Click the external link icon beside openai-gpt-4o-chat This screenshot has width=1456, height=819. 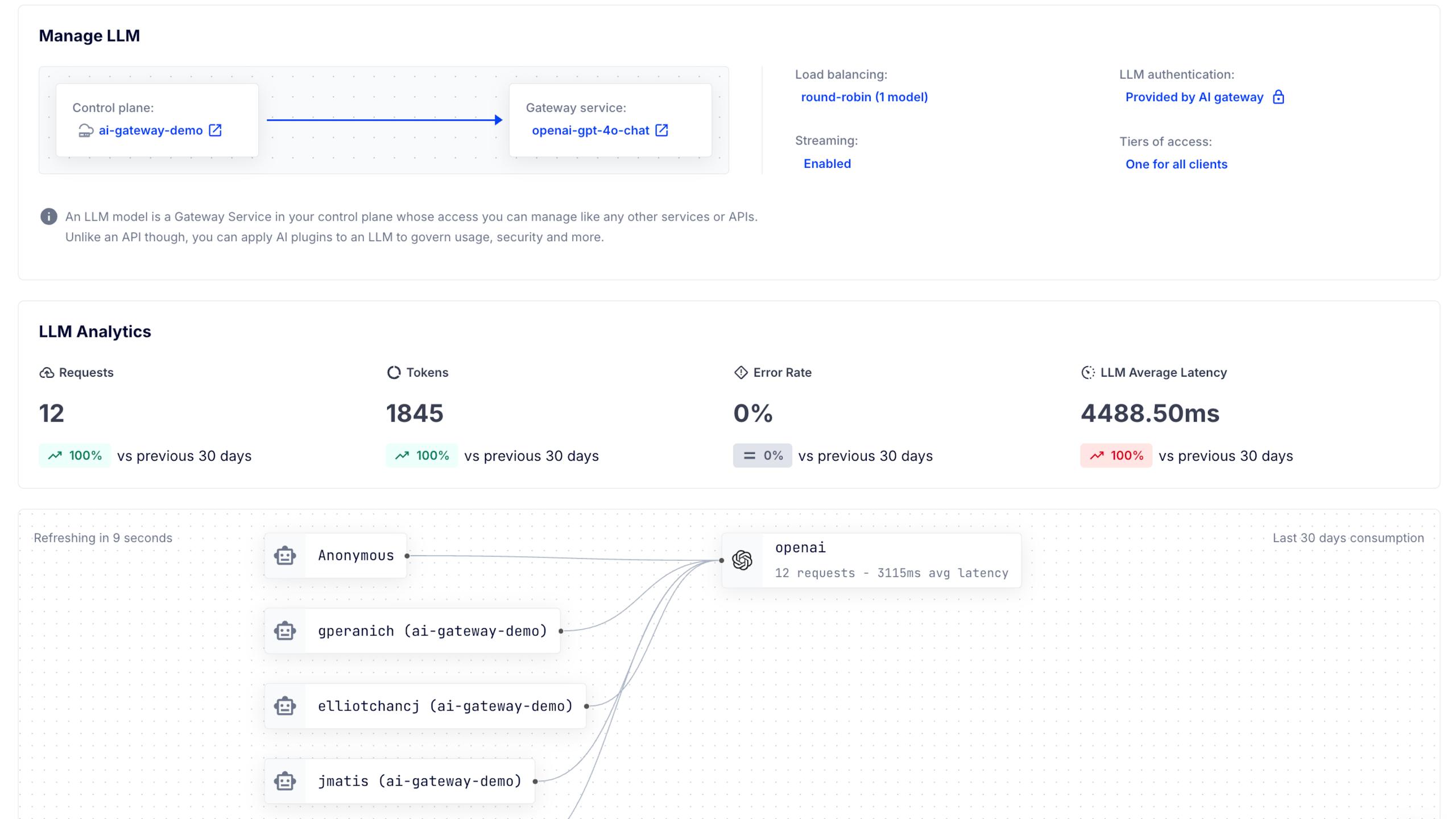click(661, 130)
